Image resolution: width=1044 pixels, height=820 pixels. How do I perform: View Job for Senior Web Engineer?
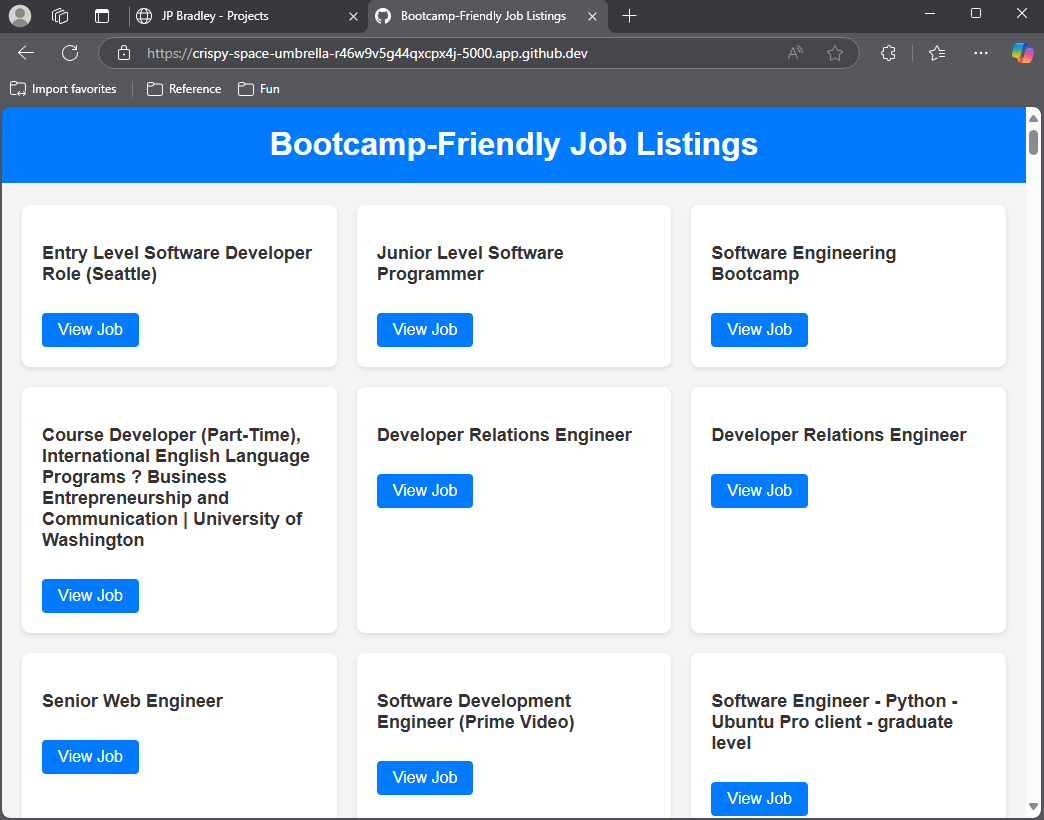(x=91, y=757)
